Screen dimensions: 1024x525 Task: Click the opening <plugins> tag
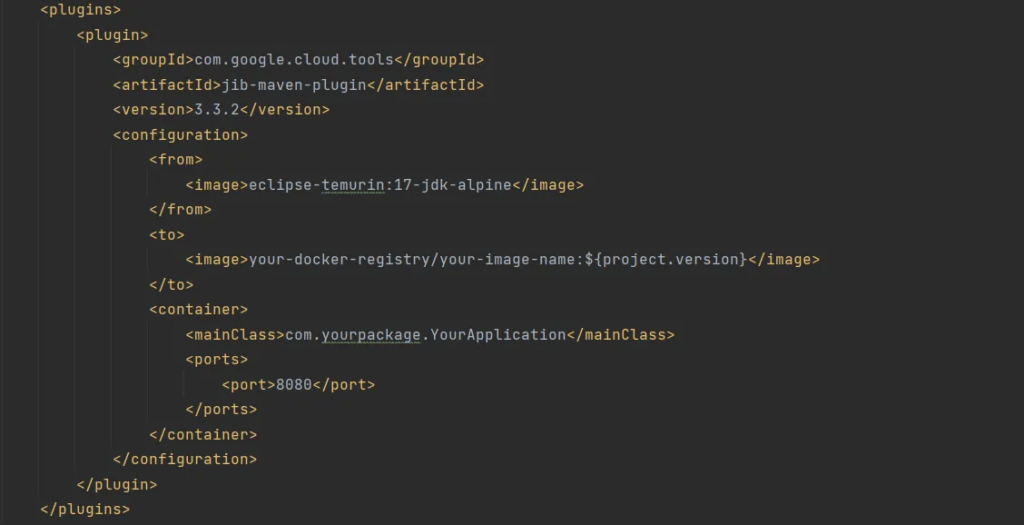click(x=80, y=10)
